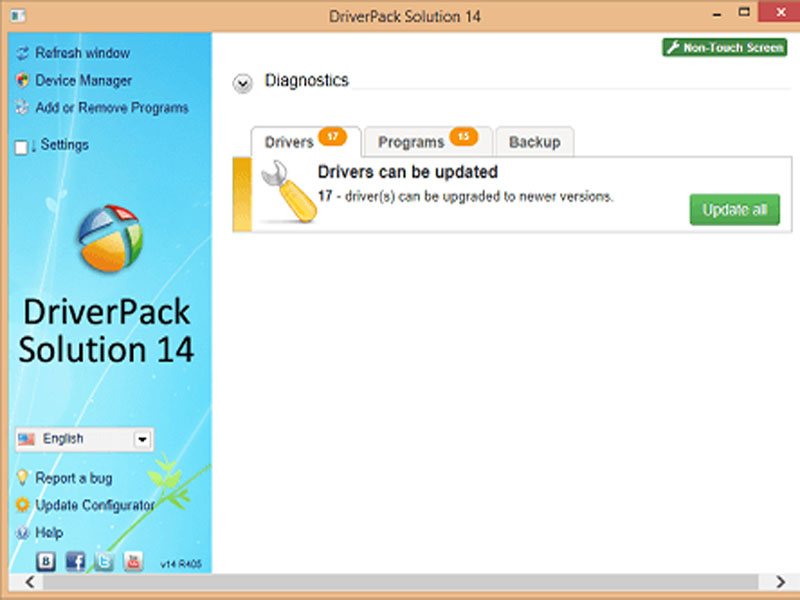Screen dimensions: 800x600
Task: Switch to the Backup tab
Action: pyautogui.click(x=535, y=142)
